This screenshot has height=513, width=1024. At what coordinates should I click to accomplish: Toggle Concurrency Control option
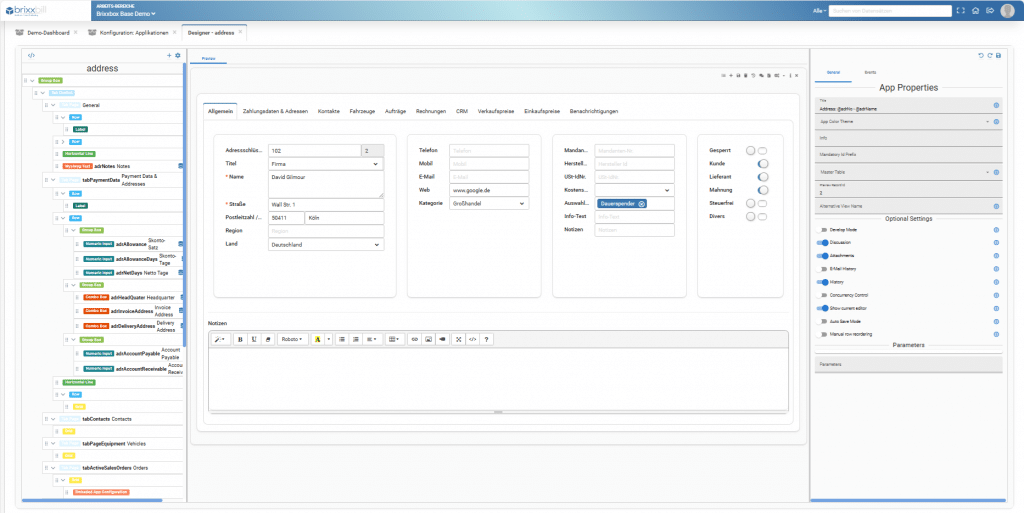coord(822,295)
